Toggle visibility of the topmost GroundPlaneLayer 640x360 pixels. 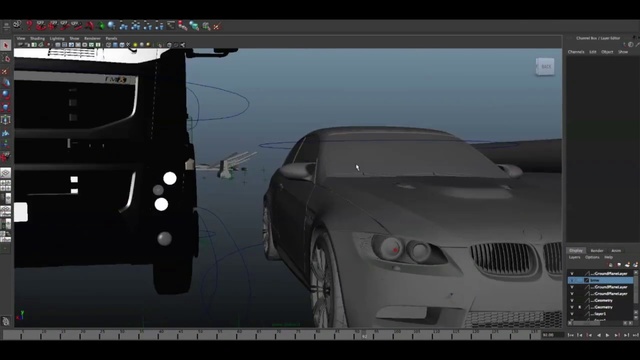(x=572, y=273)
